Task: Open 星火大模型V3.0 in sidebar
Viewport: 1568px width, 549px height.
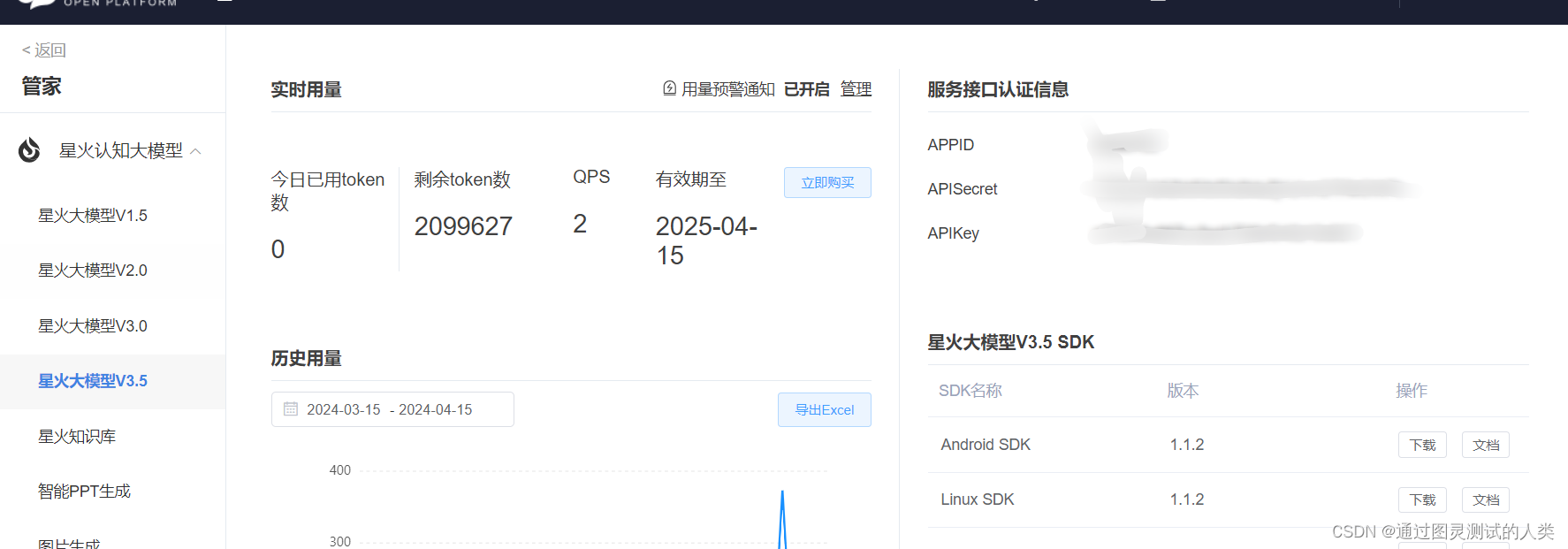Action: 93,326
